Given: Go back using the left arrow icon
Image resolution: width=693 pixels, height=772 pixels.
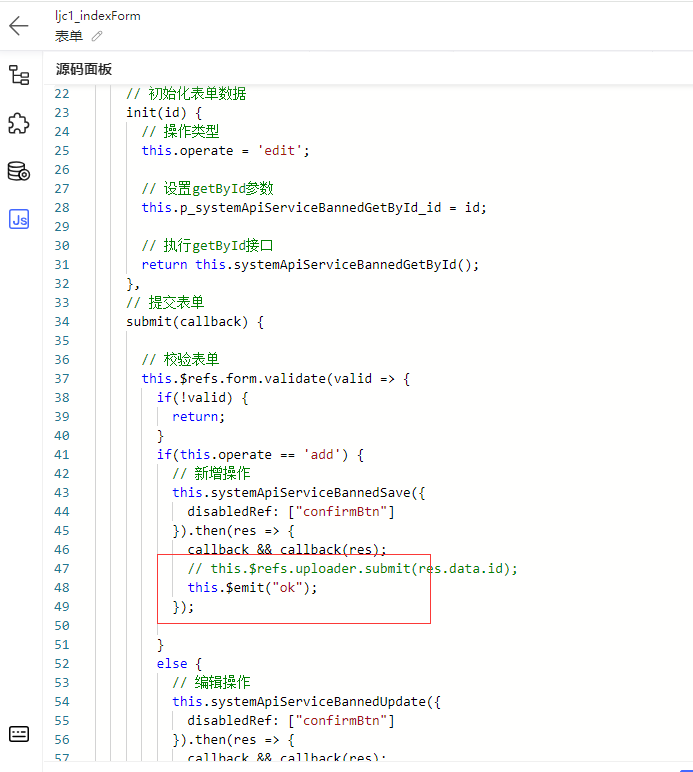Looking at the screenshot, I should click(19, 26).
